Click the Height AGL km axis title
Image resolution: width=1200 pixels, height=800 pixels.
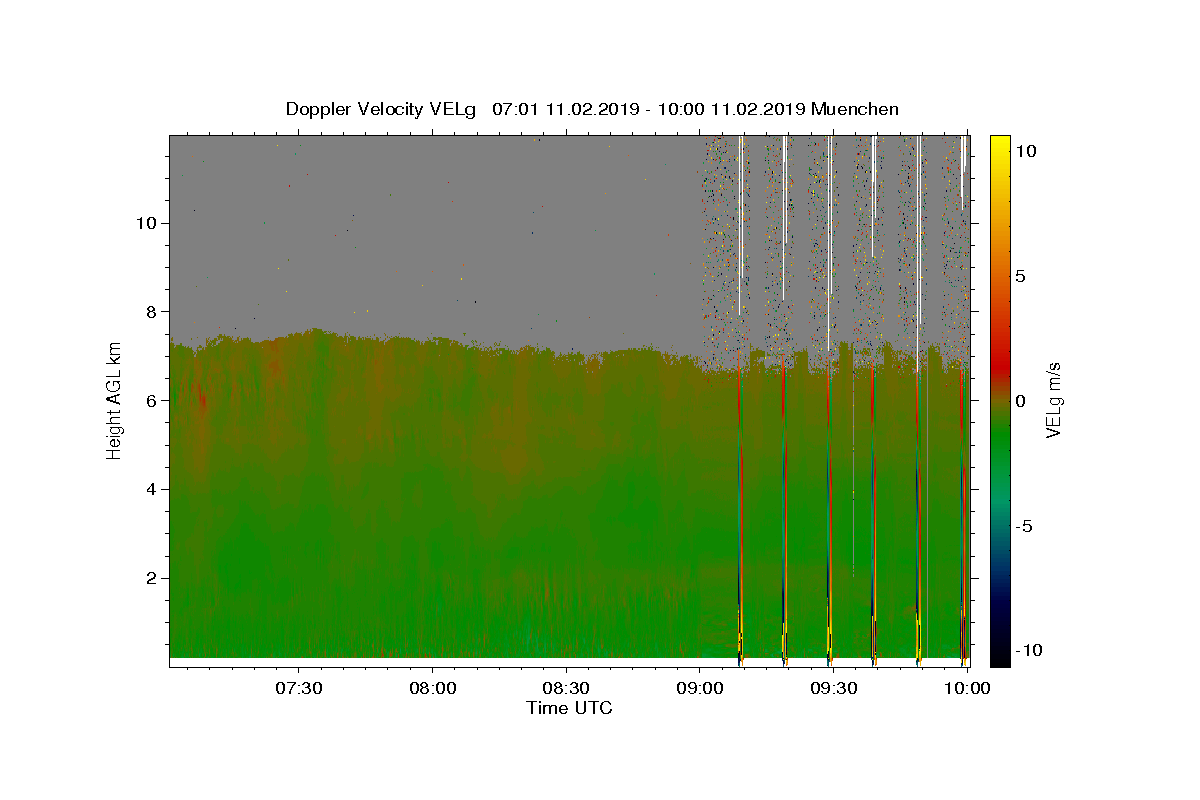[114, 399]
